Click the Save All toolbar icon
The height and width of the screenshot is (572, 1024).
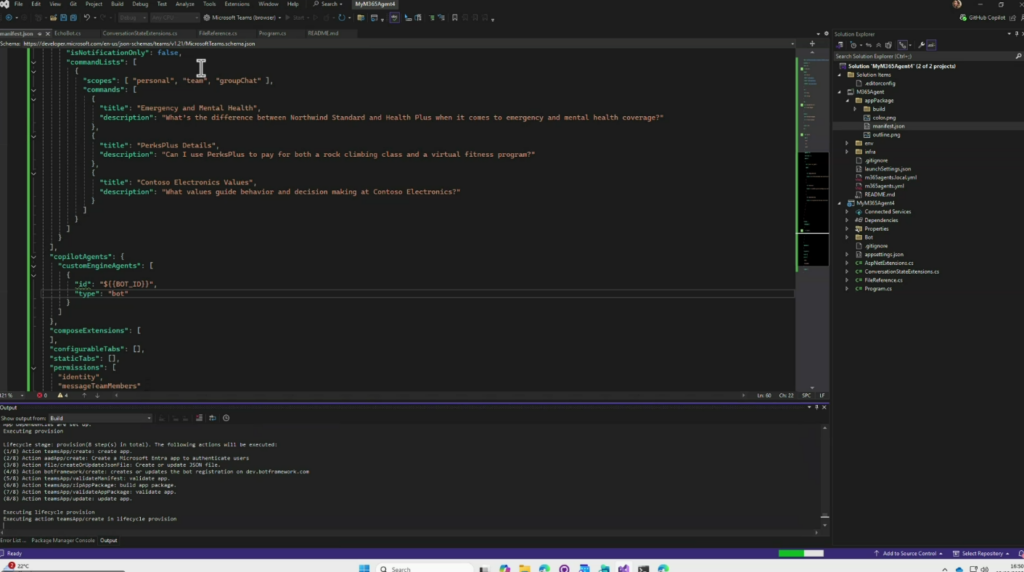pyautogui.click(x=72, y=18)
